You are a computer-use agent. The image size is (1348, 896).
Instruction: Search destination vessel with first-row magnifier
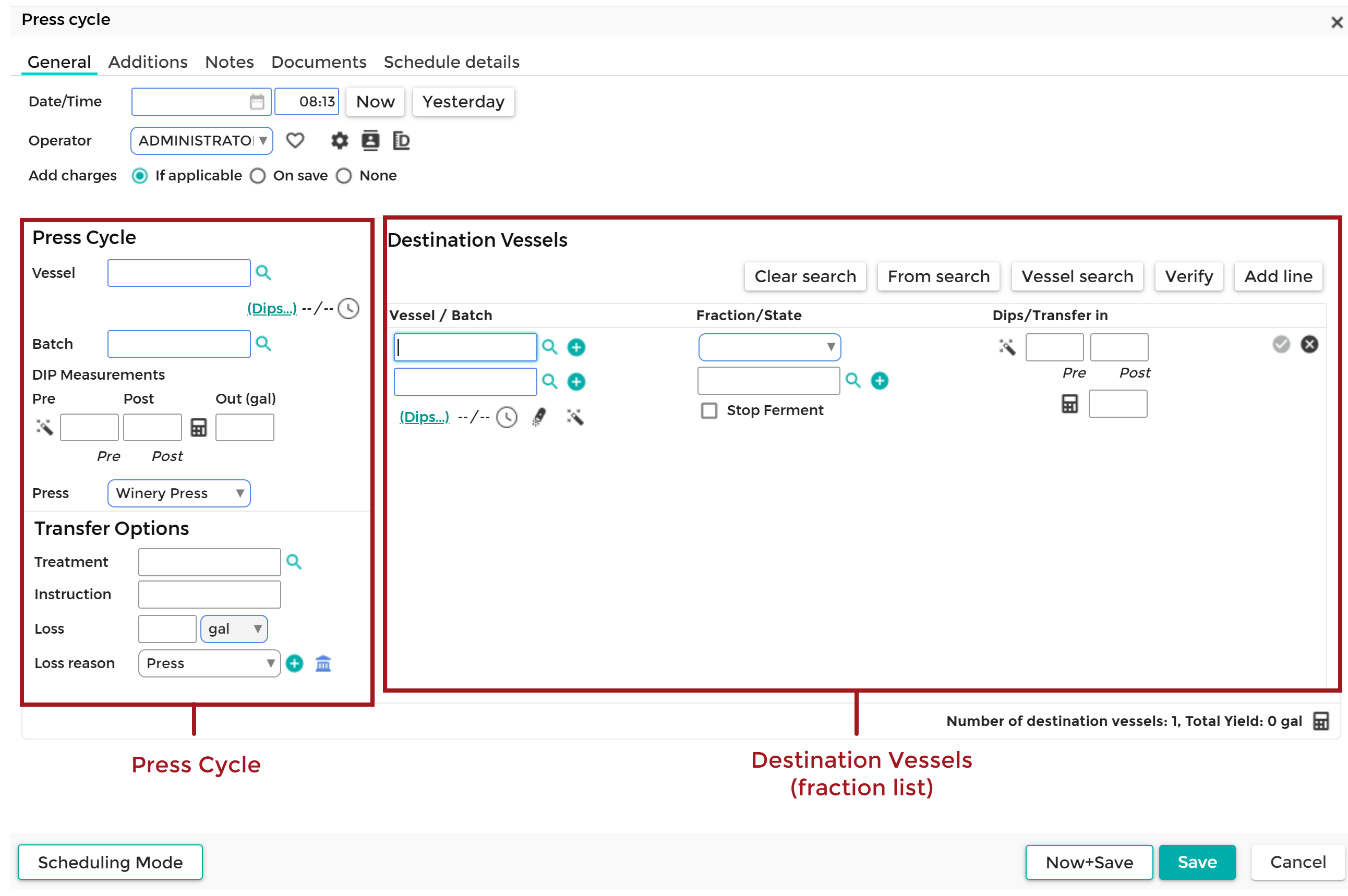pyautogui.click(x=549, y=347)
